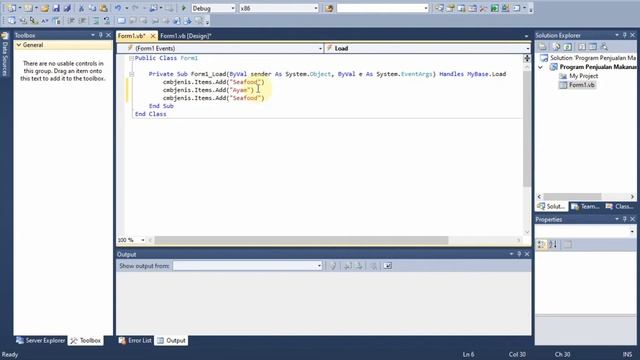640x360 pixels.
Task: Click Show All Files icon in Solution Explorer
Action: 556,47
